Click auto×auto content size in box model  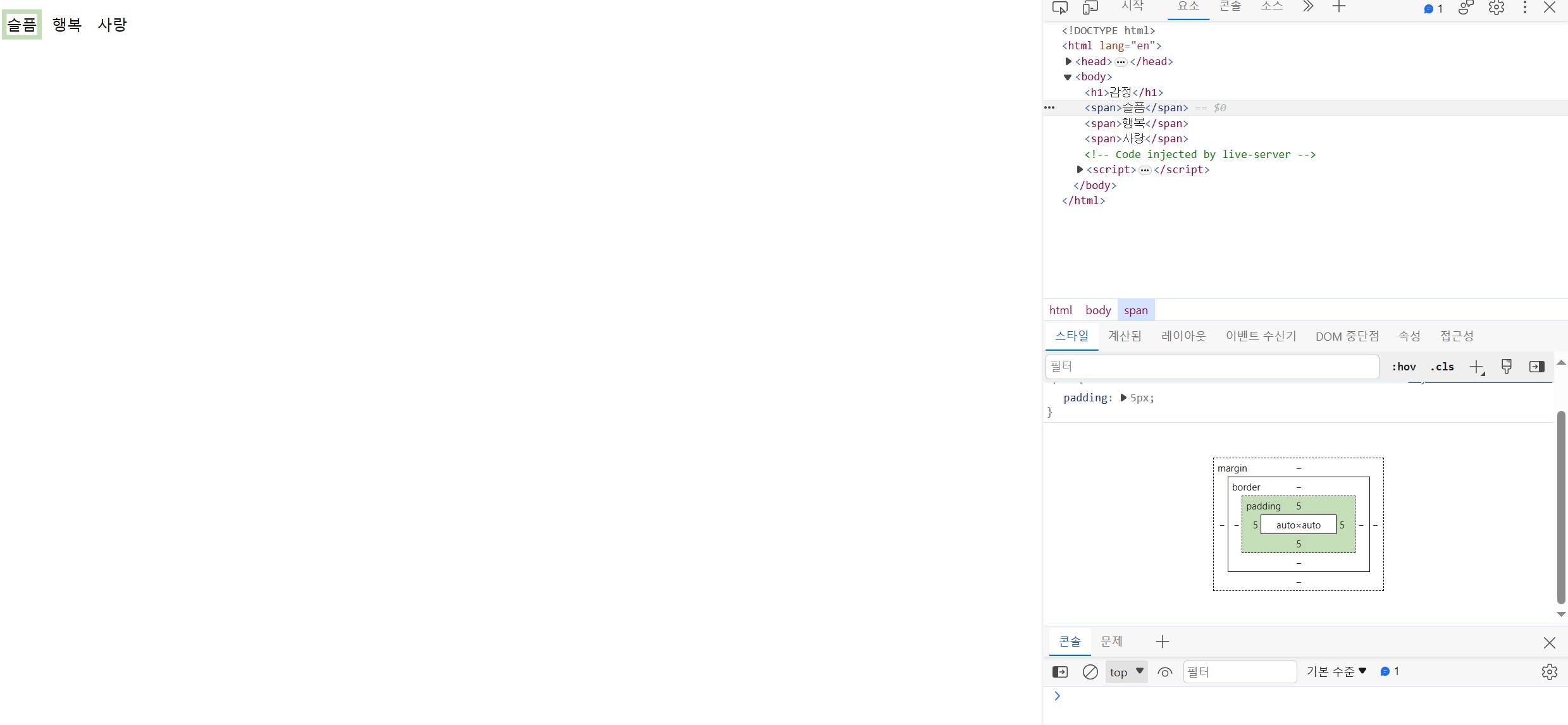(x=1299, y=525)
